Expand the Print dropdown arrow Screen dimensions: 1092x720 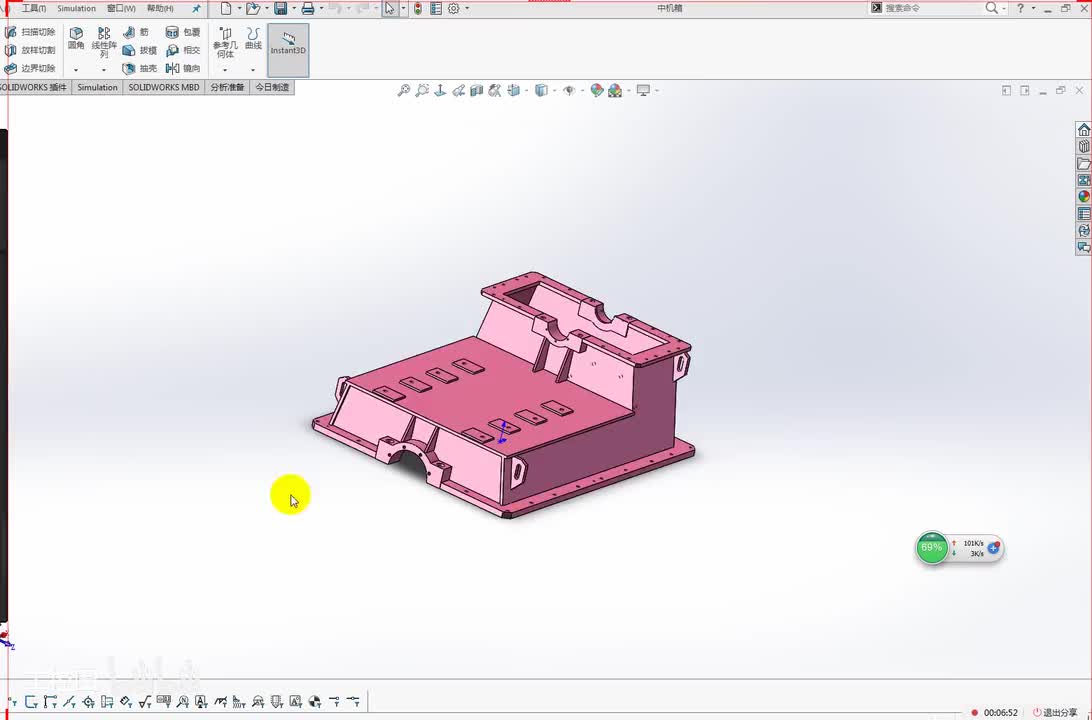(321, 8)
